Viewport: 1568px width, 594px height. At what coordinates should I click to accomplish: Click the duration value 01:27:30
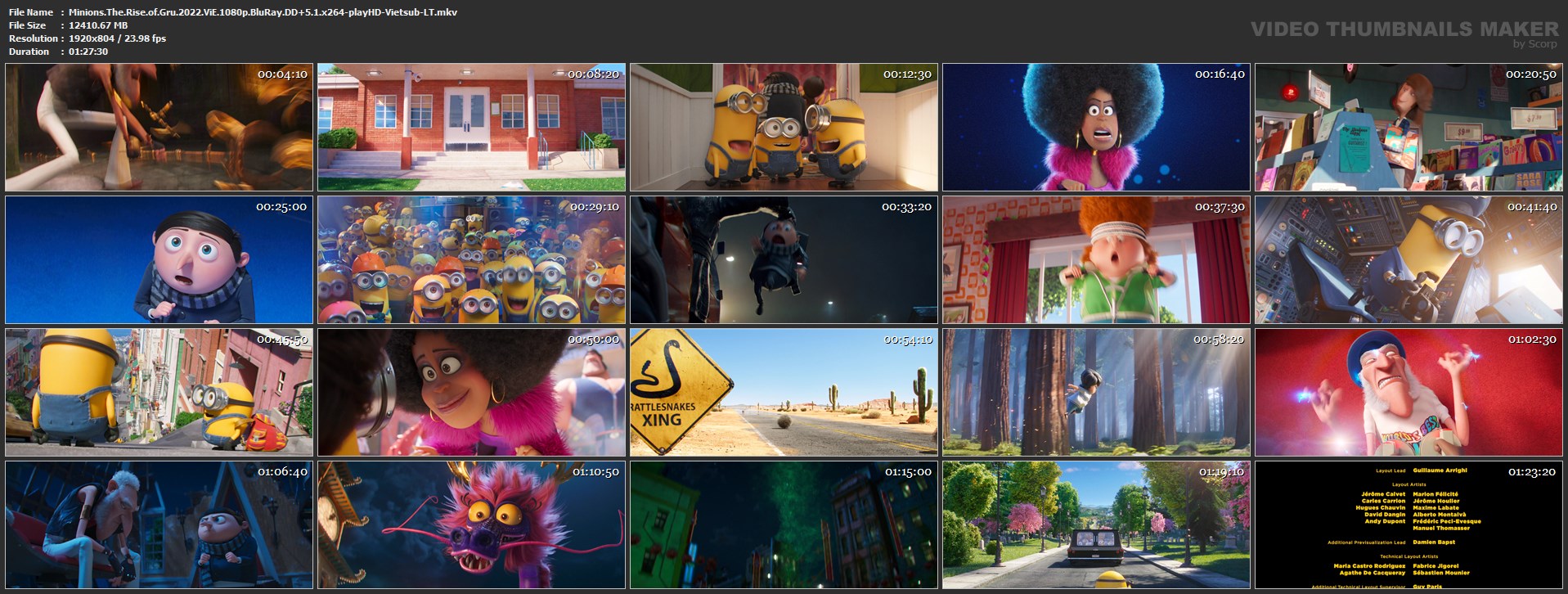point(88,52)
